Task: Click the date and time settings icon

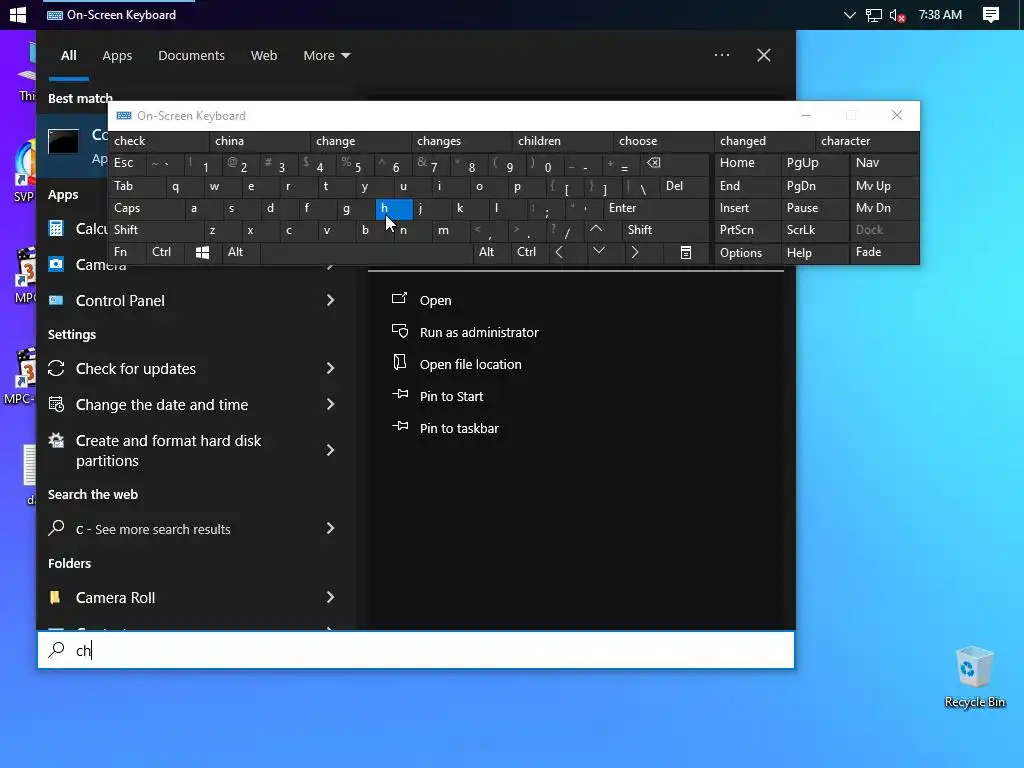Action: tap(56, 404)
